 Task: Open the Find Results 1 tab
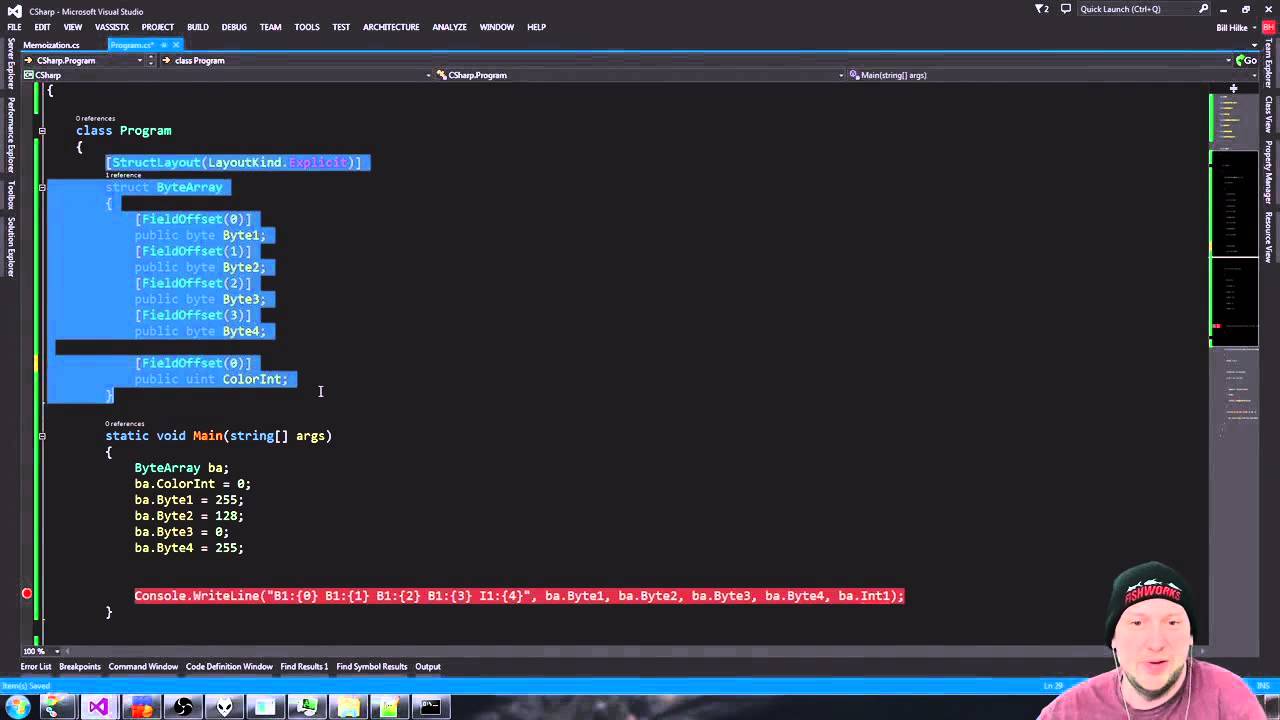coord(304,667)
